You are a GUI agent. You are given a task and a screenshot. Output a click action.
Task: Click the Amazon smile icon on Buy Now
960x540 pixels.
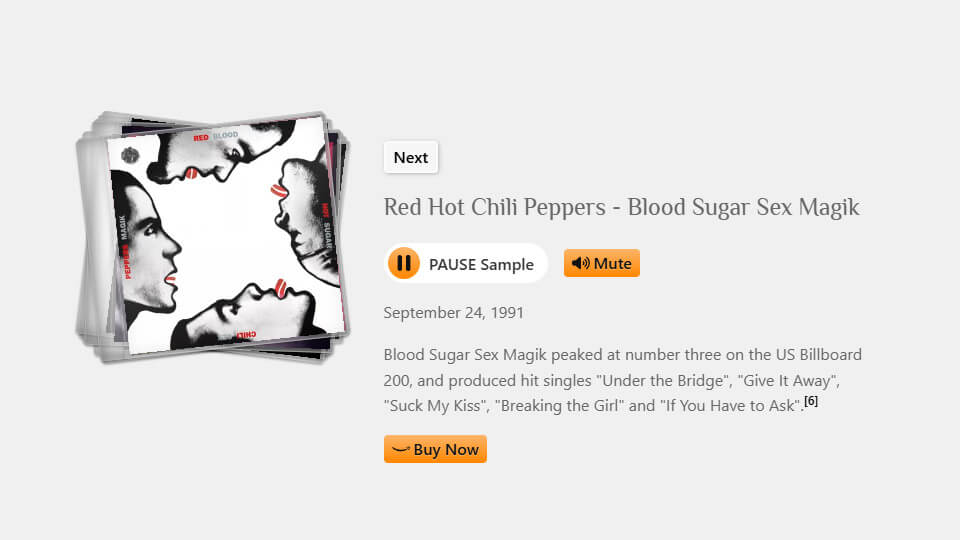coord(400,449)
